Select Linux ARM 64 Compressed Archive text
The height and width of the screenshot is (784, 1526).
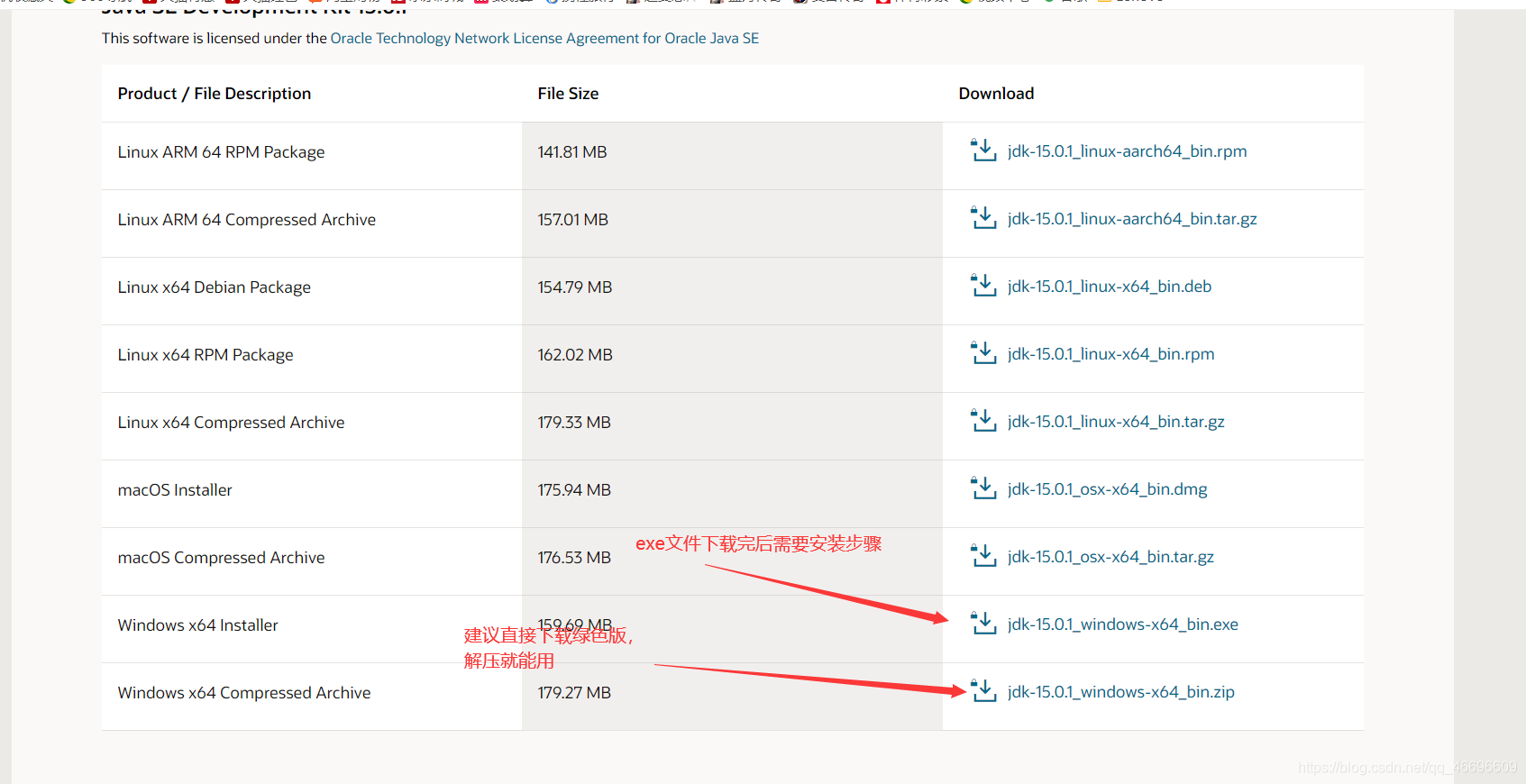246,220
